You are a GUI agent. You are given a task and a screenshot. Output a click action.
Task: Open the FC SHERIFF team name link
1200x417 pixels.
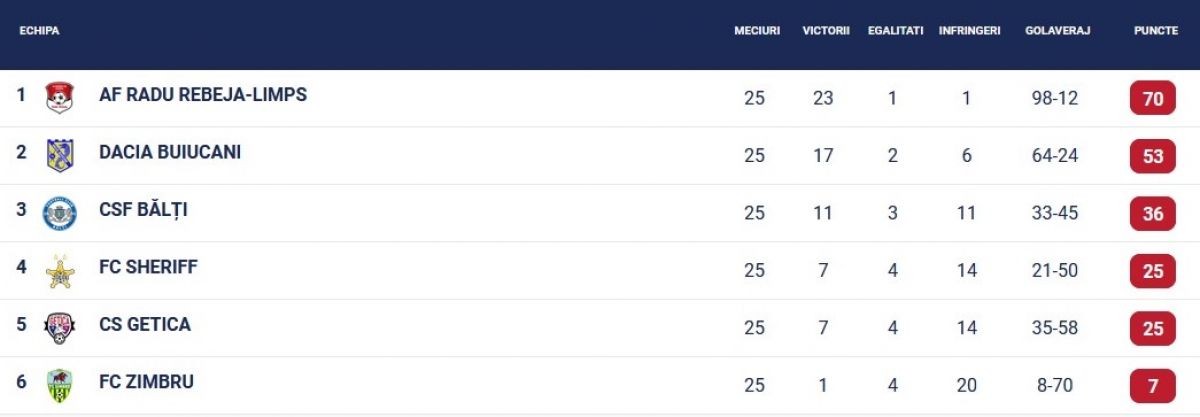click(x=148, y=267)
